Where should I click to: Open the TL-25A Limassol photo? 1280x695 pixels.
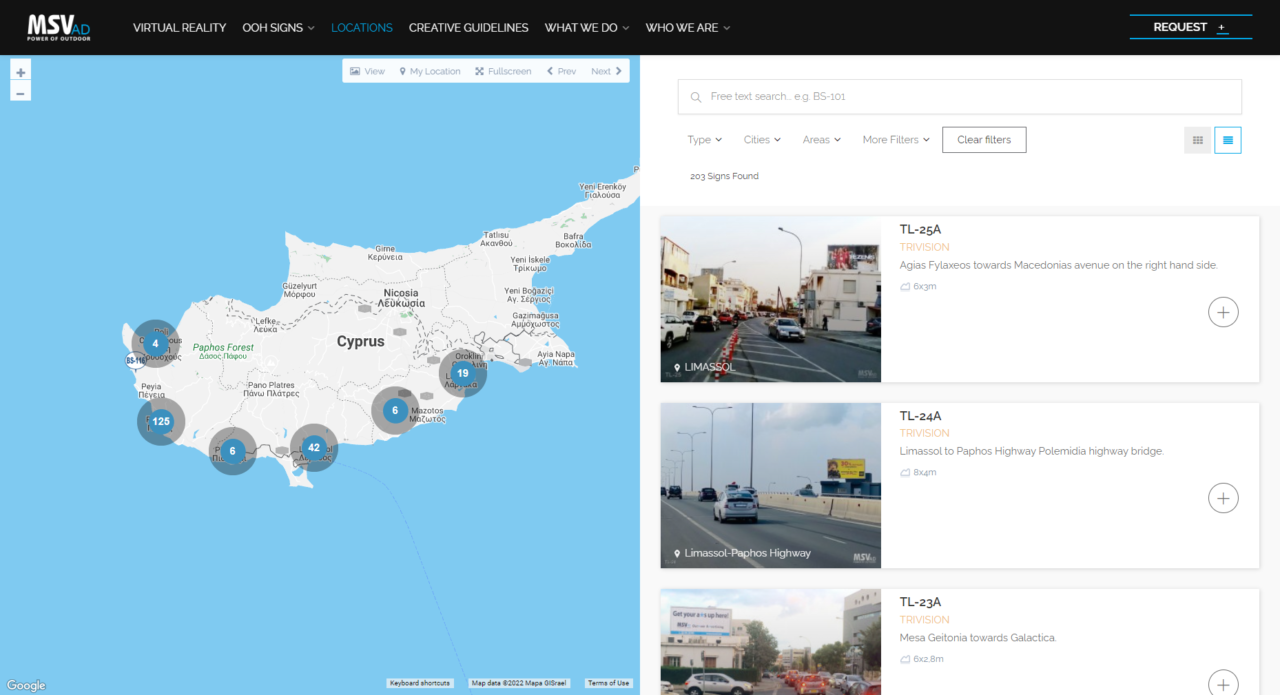point(770,299)
